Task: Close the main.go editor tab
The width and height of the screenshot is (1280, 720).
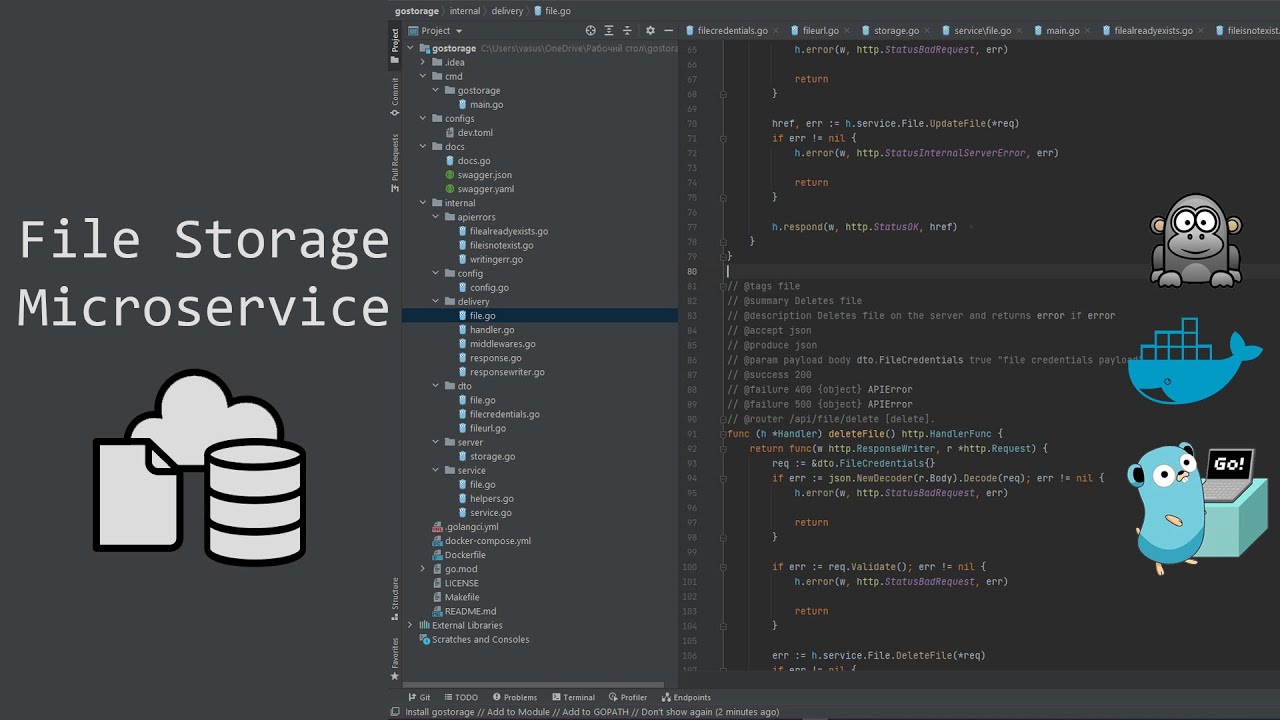Action: click(1089, 31)
